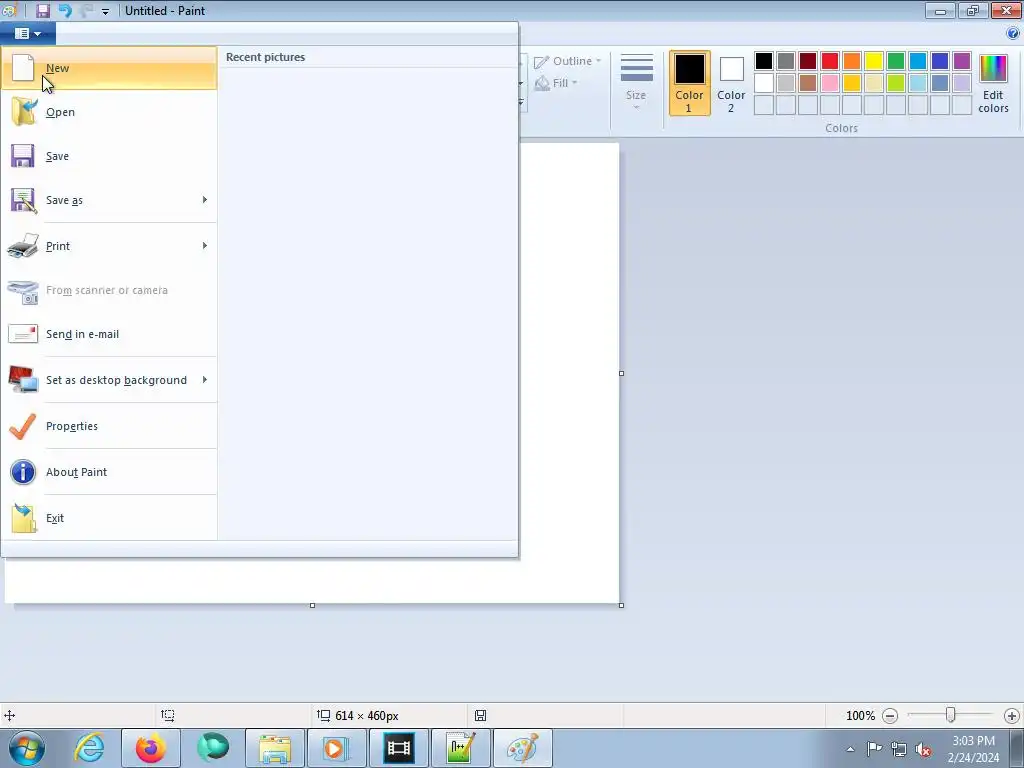Open Windows Media Player on taskbar

(337, 748)
